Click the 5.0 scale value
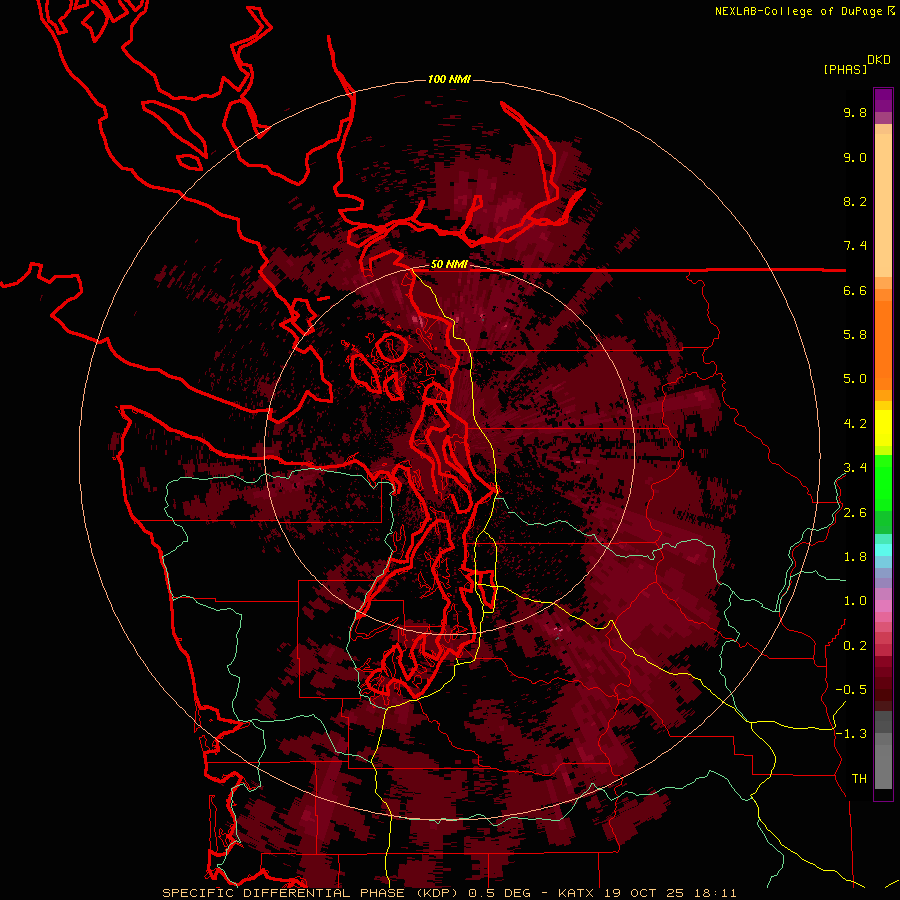 855,379
